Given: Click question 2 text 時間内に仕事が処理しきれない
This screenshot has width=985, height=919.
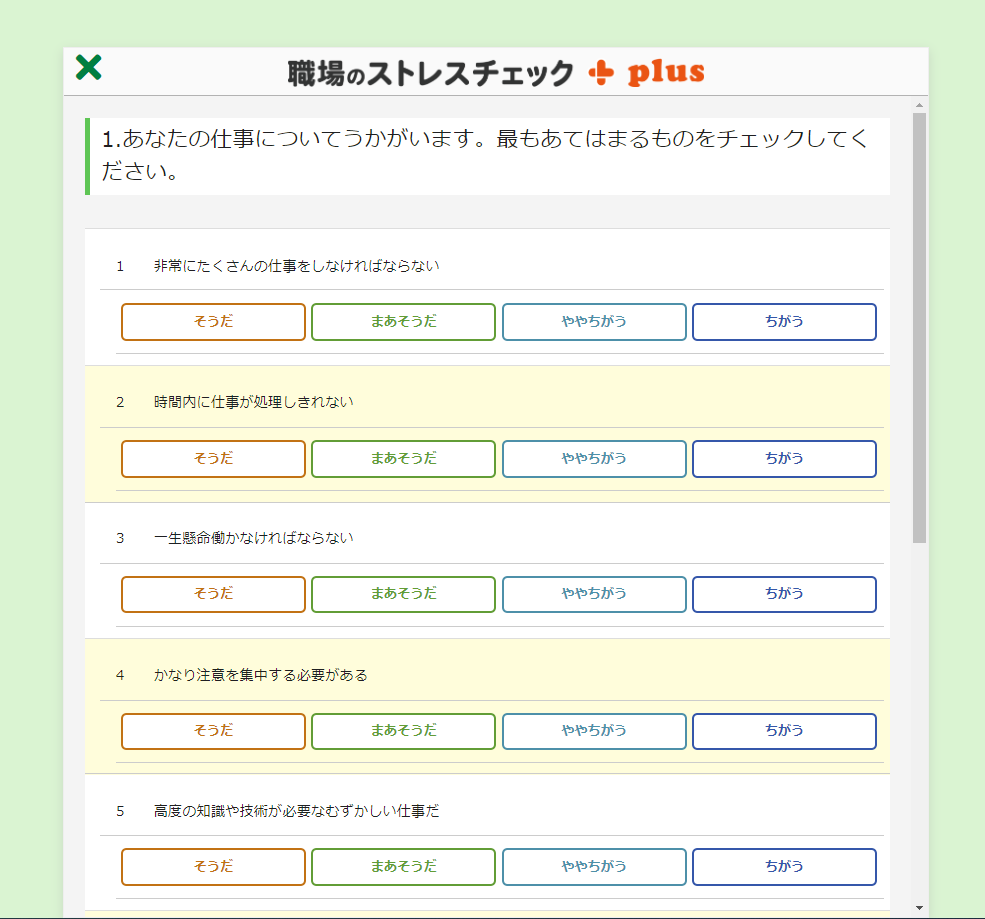Looking at the screenshot, I should pos(254,402).
